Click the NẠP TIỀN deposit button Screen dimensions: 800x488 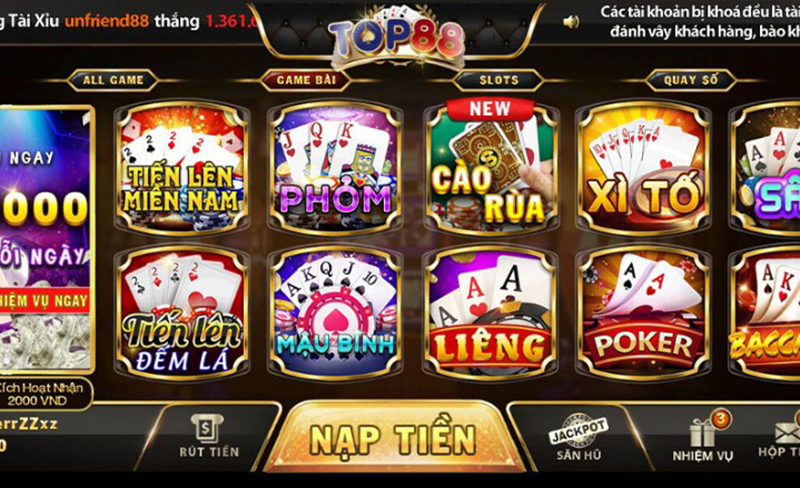393,439
